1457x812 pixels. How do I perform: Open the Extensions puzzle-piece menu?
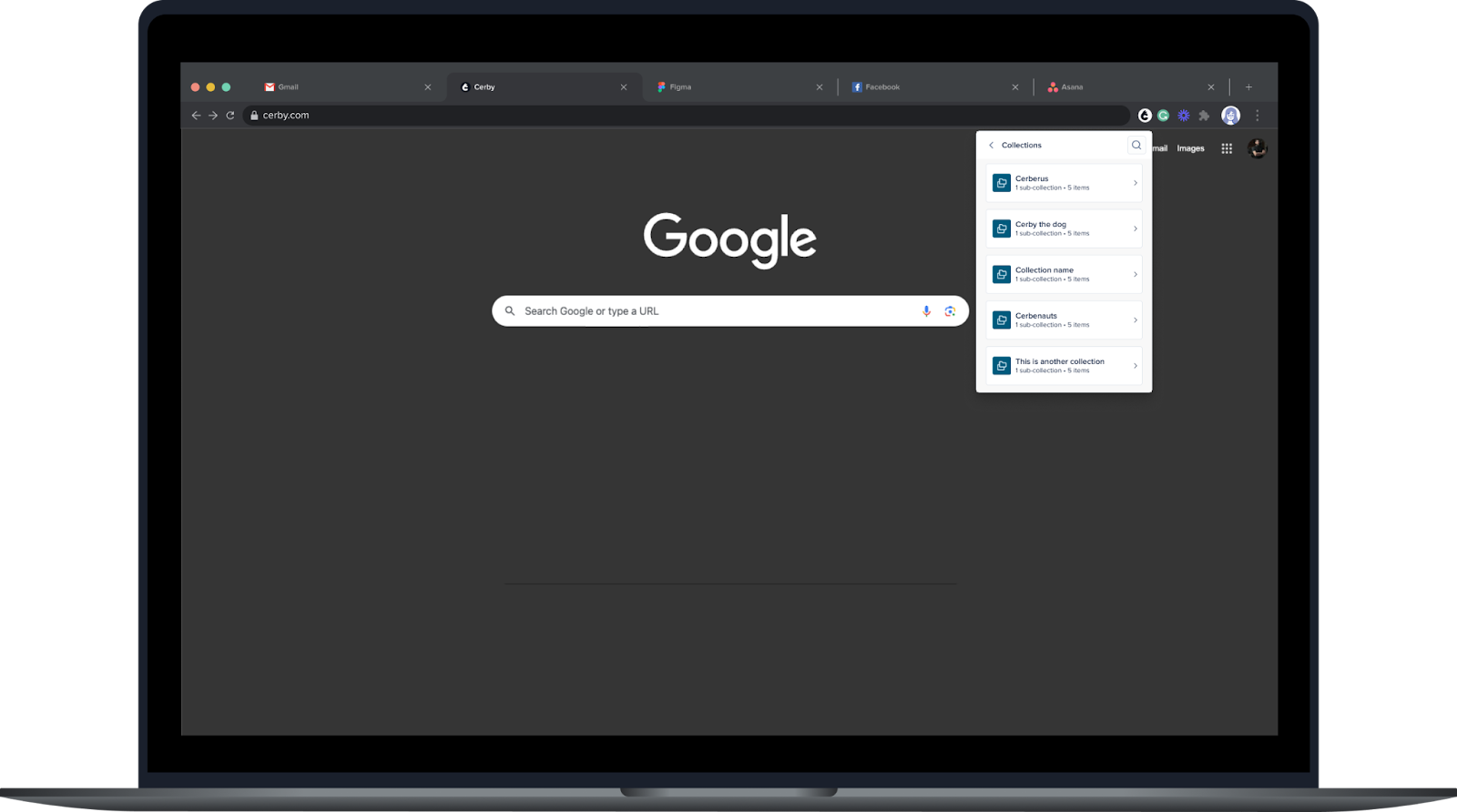pos(1204,116)
